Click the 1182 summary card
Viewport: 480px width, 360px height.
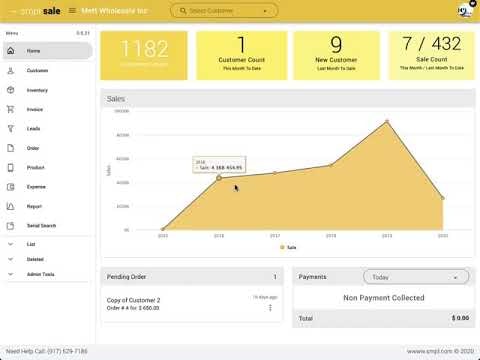click(x=144, y=55)
